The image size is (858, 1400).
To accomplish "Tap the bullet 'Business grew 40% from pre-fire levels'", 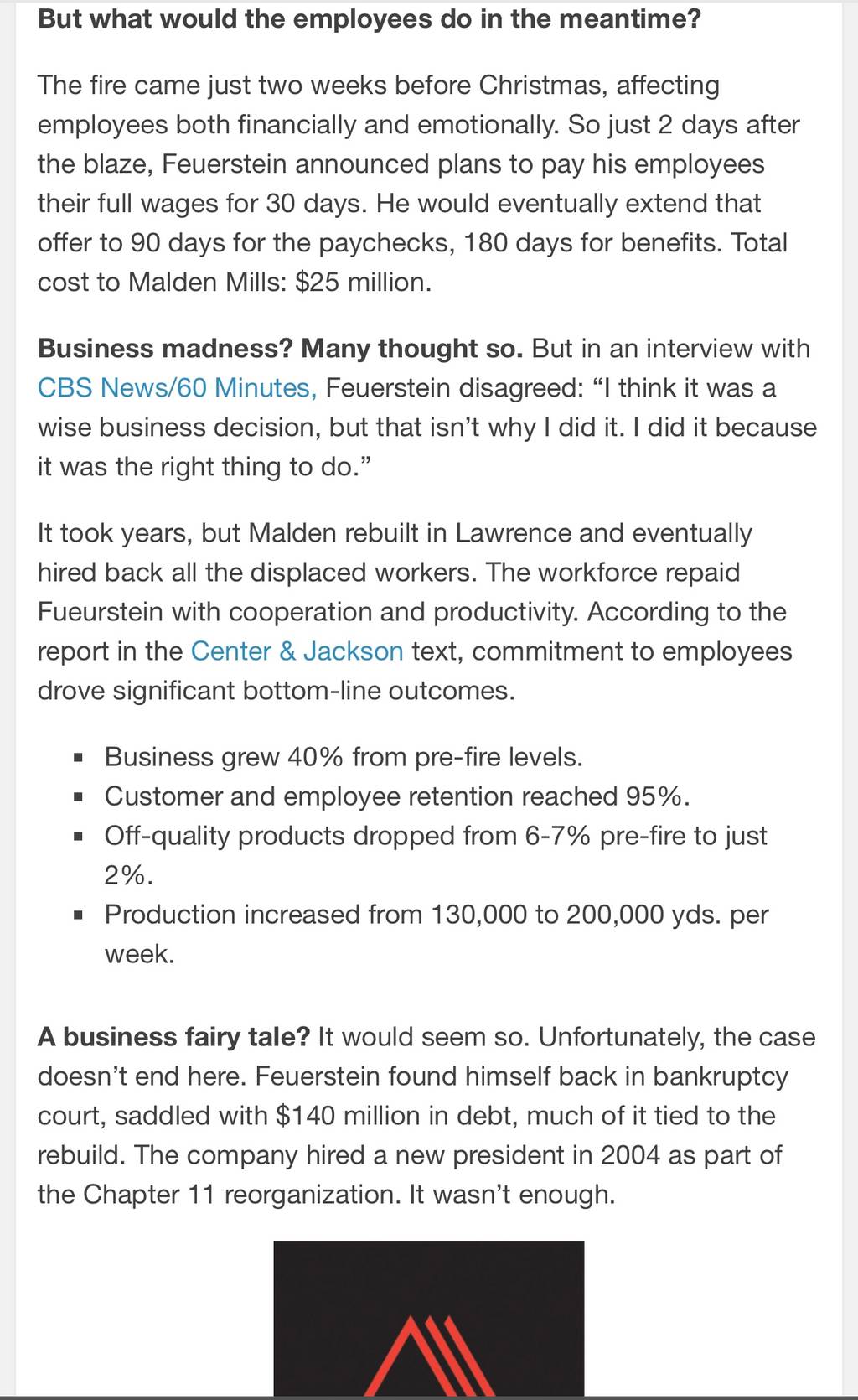I will pos(344,758).
